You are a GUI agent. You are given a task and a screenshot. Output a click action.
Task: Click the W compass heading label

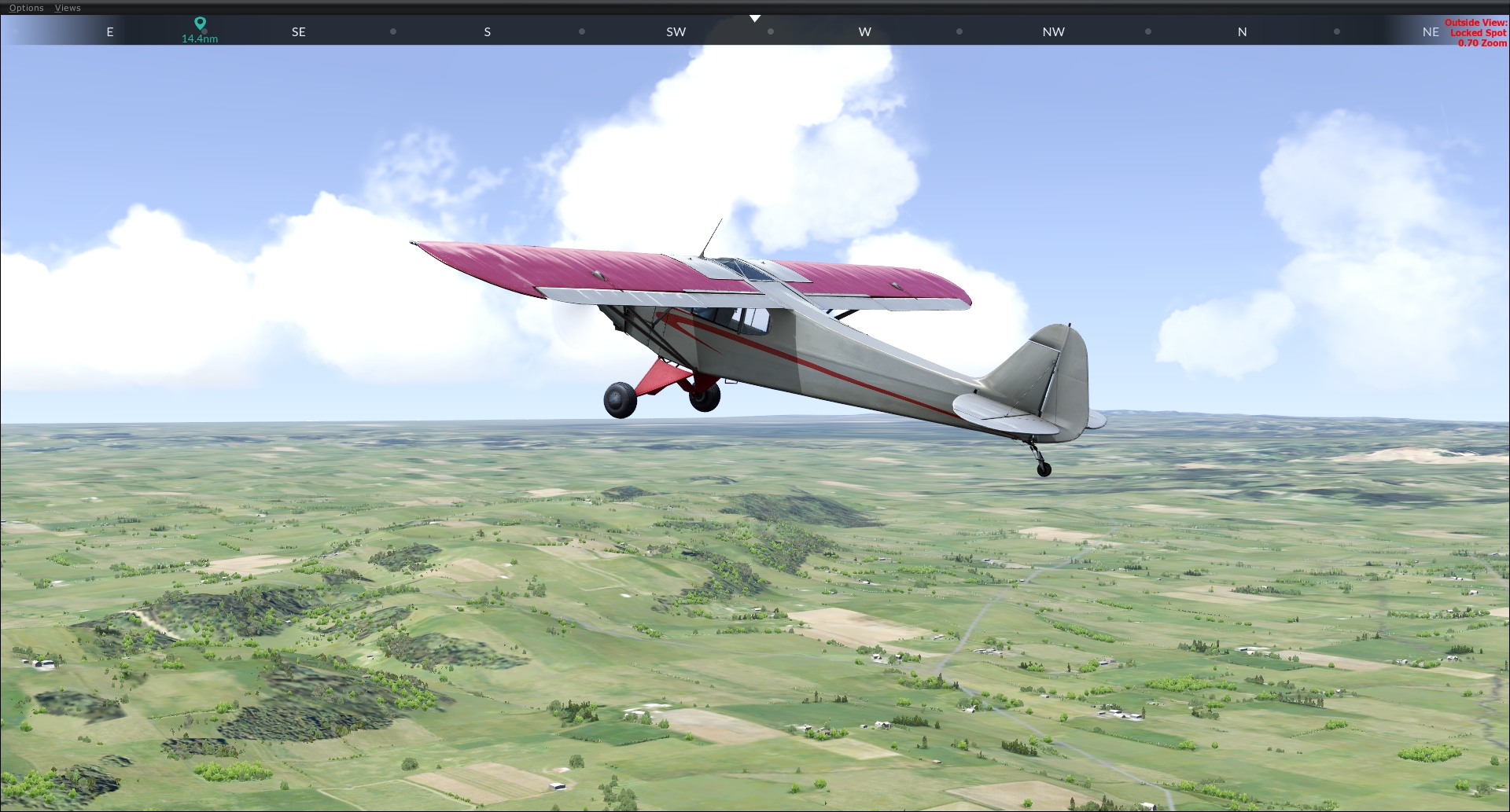[x=865, y=32]
